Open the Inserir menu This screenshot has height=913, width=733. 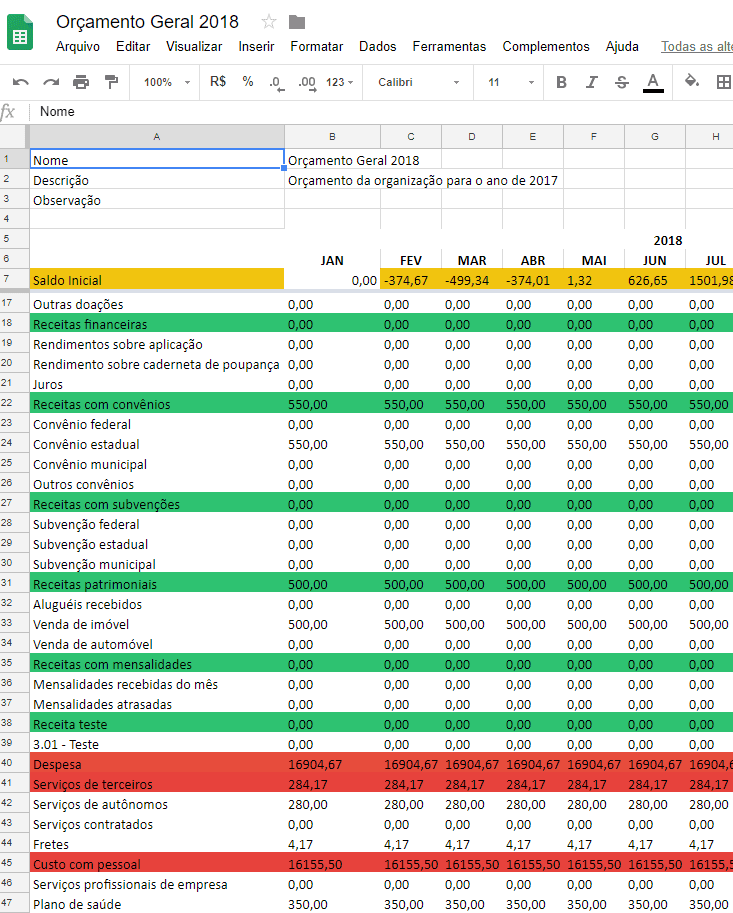pos(256,47)
